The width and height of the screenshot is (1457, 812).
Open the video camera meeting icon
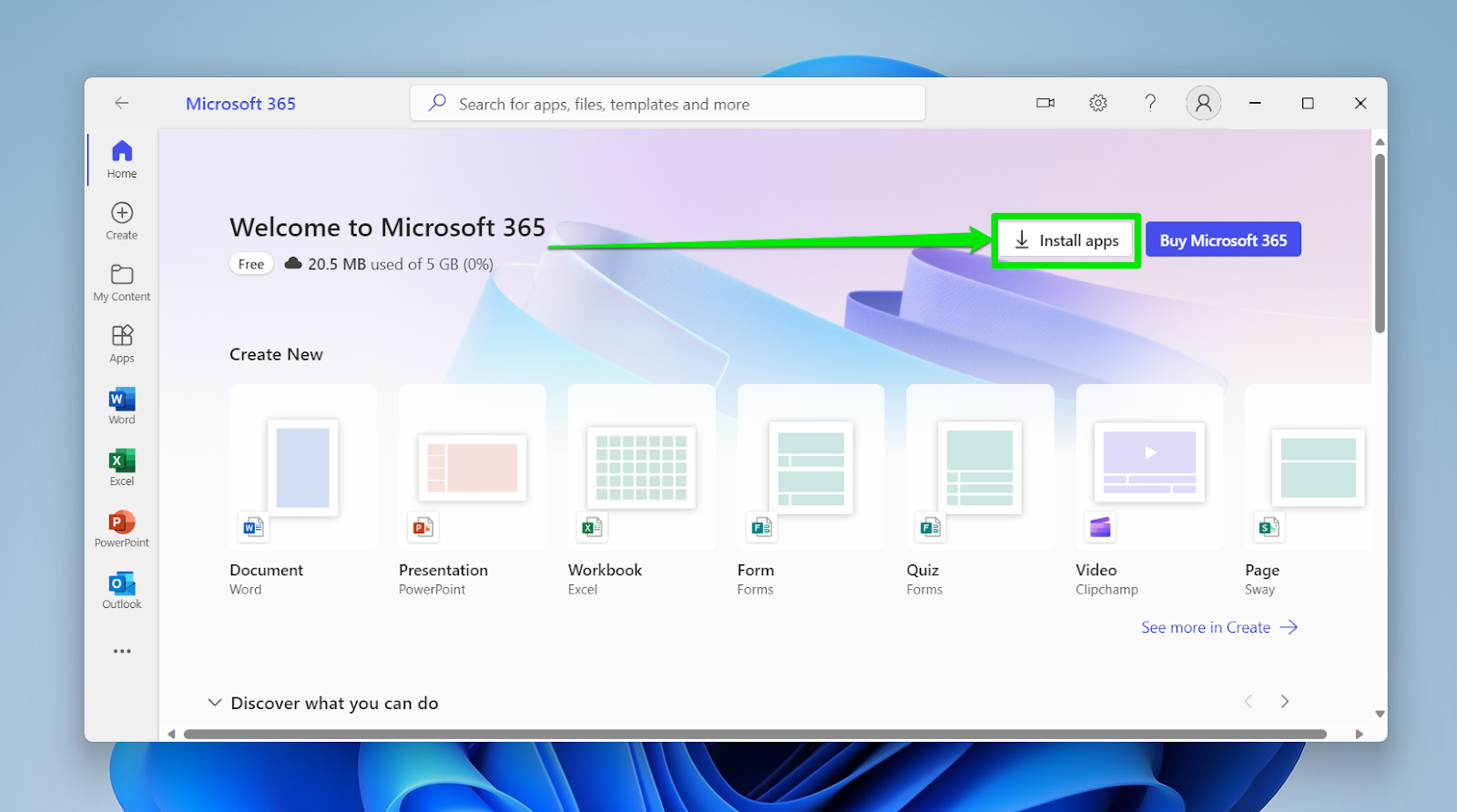pyautogui.click(x=1045, y=103)
